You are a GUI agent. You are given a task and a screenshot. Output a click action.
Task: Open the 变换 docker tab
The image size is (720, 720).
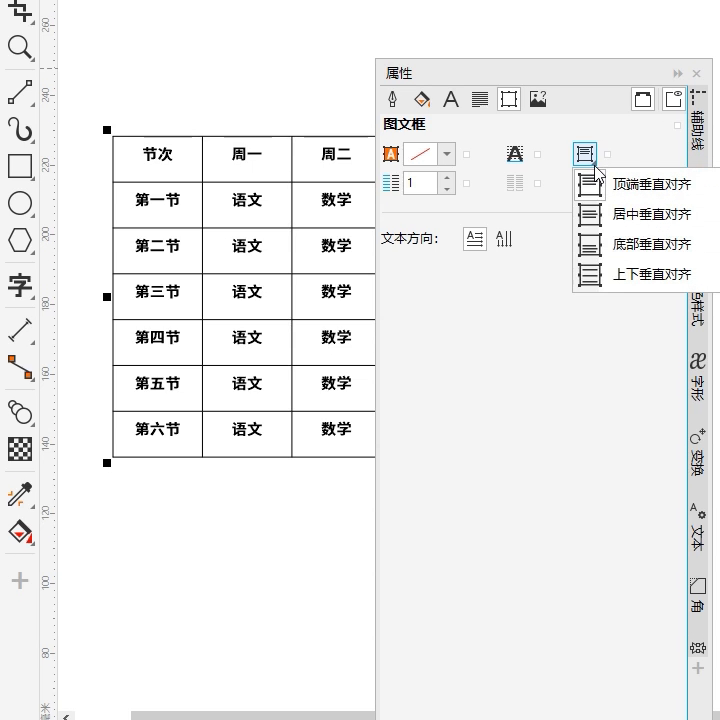[698, 452]
